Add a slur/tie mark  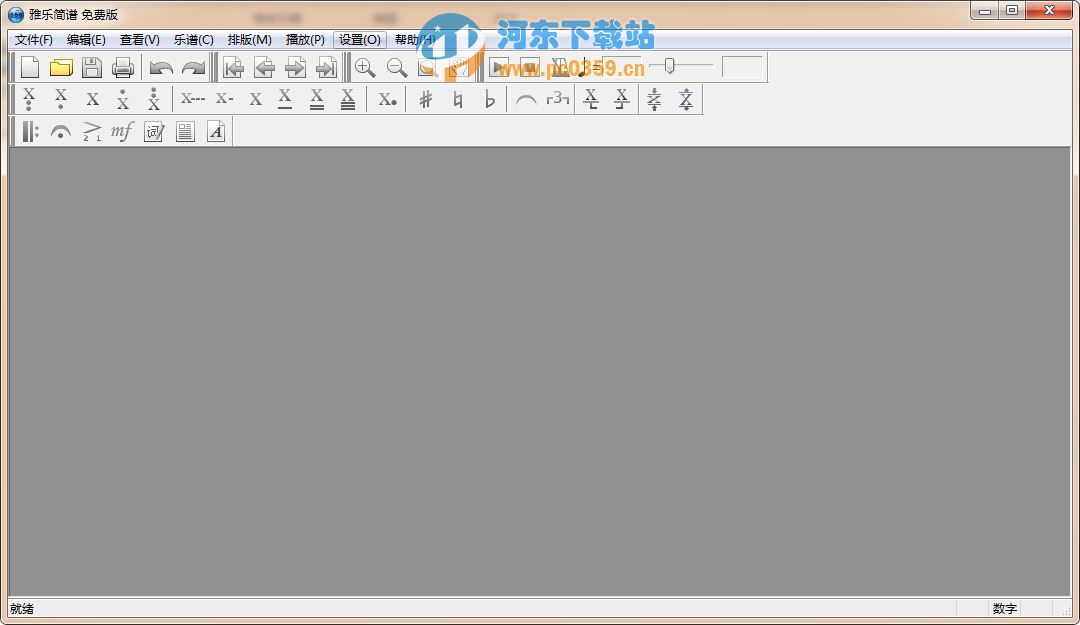527,98
